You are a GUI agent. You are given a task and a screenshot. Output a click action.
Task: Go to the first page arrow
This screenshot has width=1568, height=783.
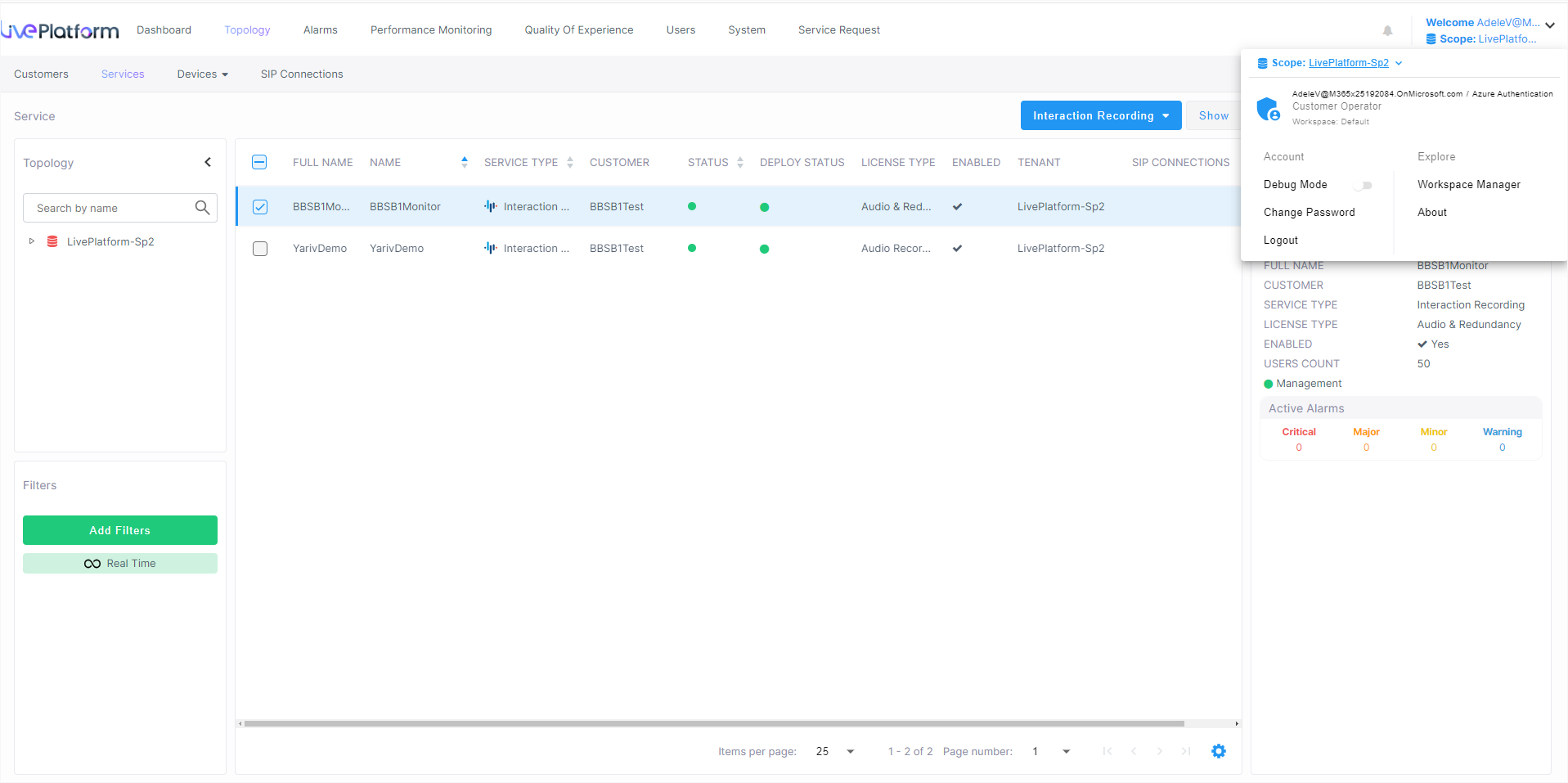[1107, 751]
